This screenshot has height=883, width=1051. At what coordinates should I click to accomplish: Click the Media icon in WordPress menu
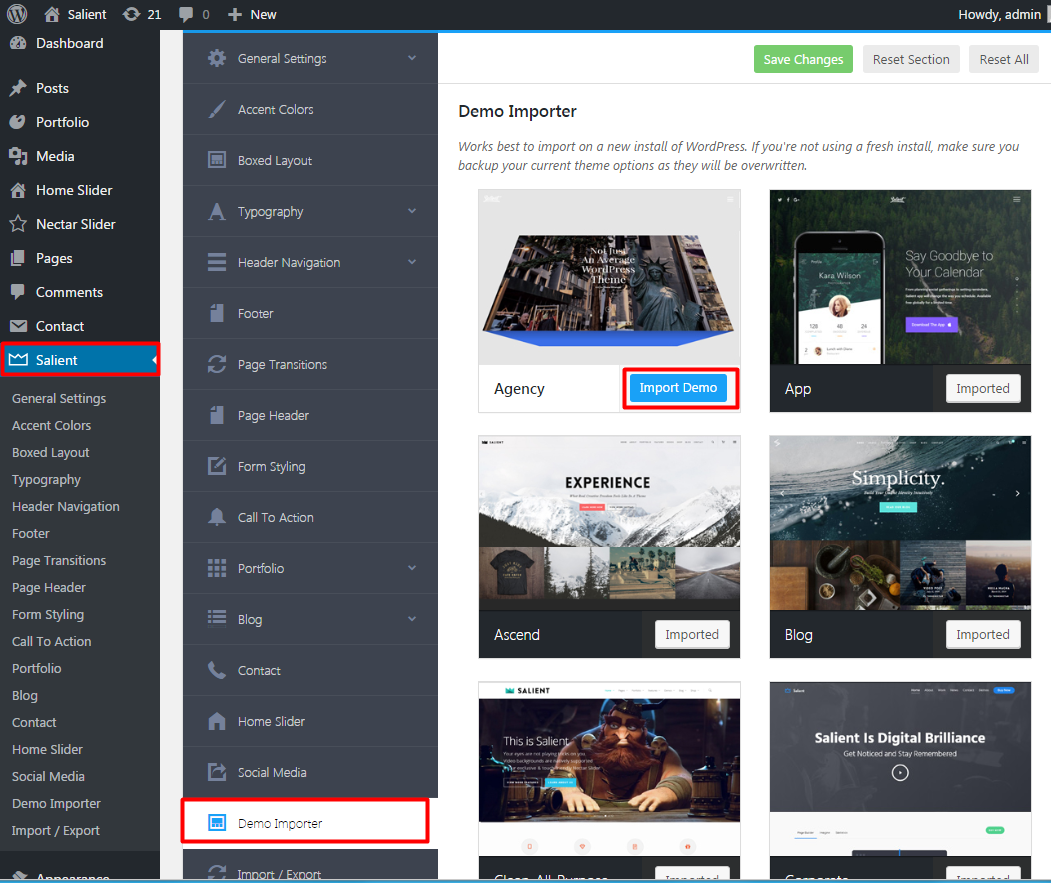pyautogui.click(x=18, y=156)
